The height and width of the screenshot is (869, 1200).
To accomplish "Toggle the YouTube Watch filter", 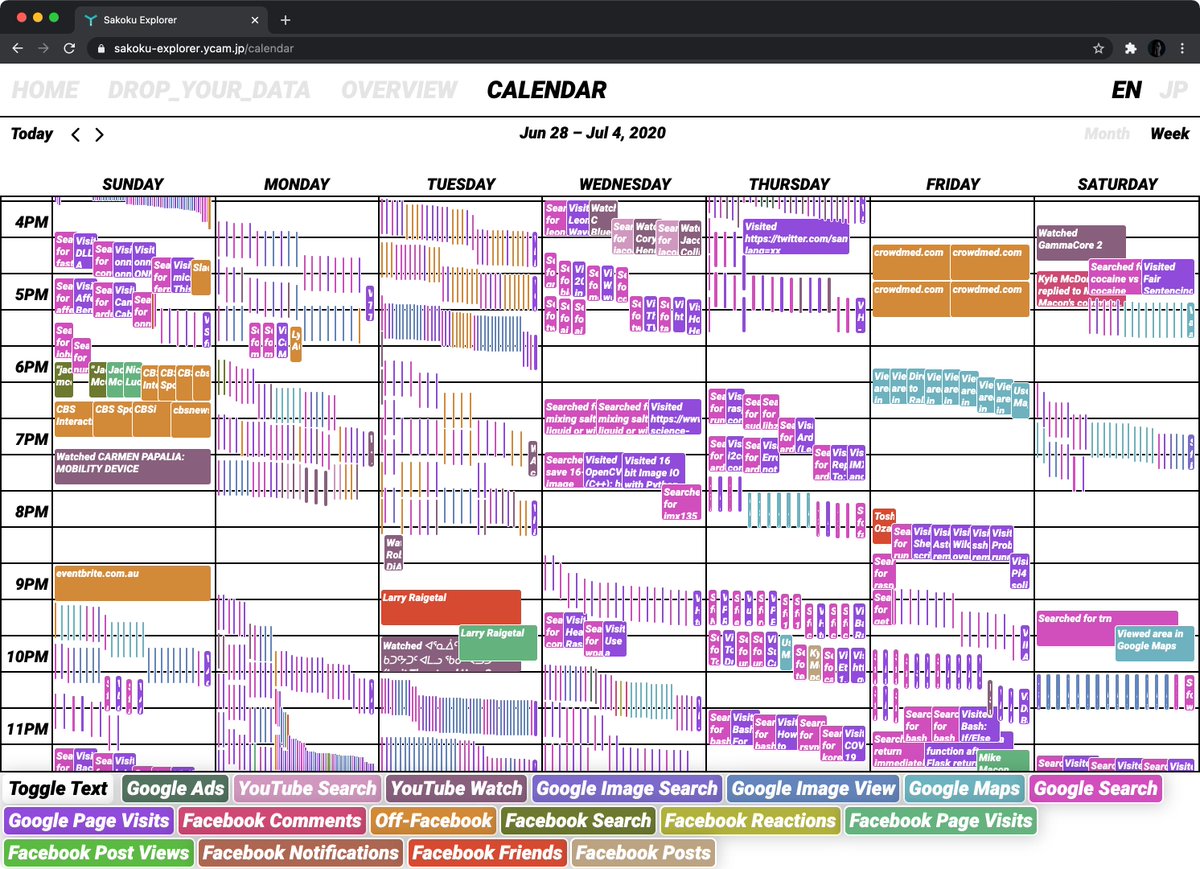I will pos(456,788).
